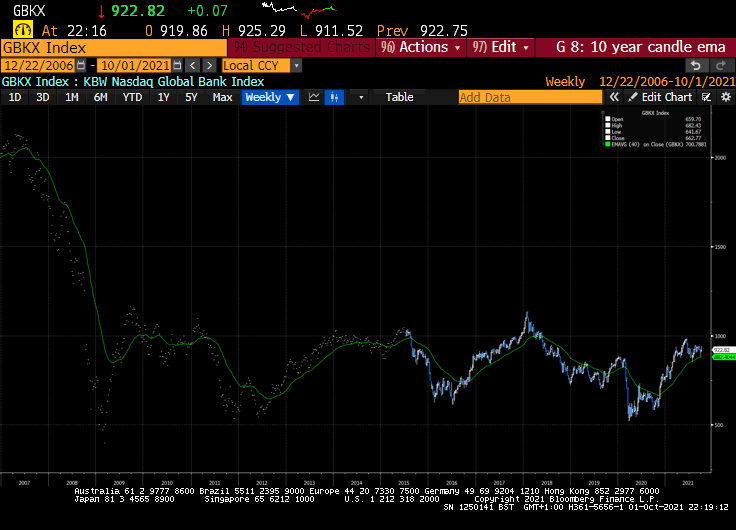Image resolution: width=736 pixels, height=530 pixels.
Task: Click the yellow gauge icon beside At 22:16
Action: [22, 30]
